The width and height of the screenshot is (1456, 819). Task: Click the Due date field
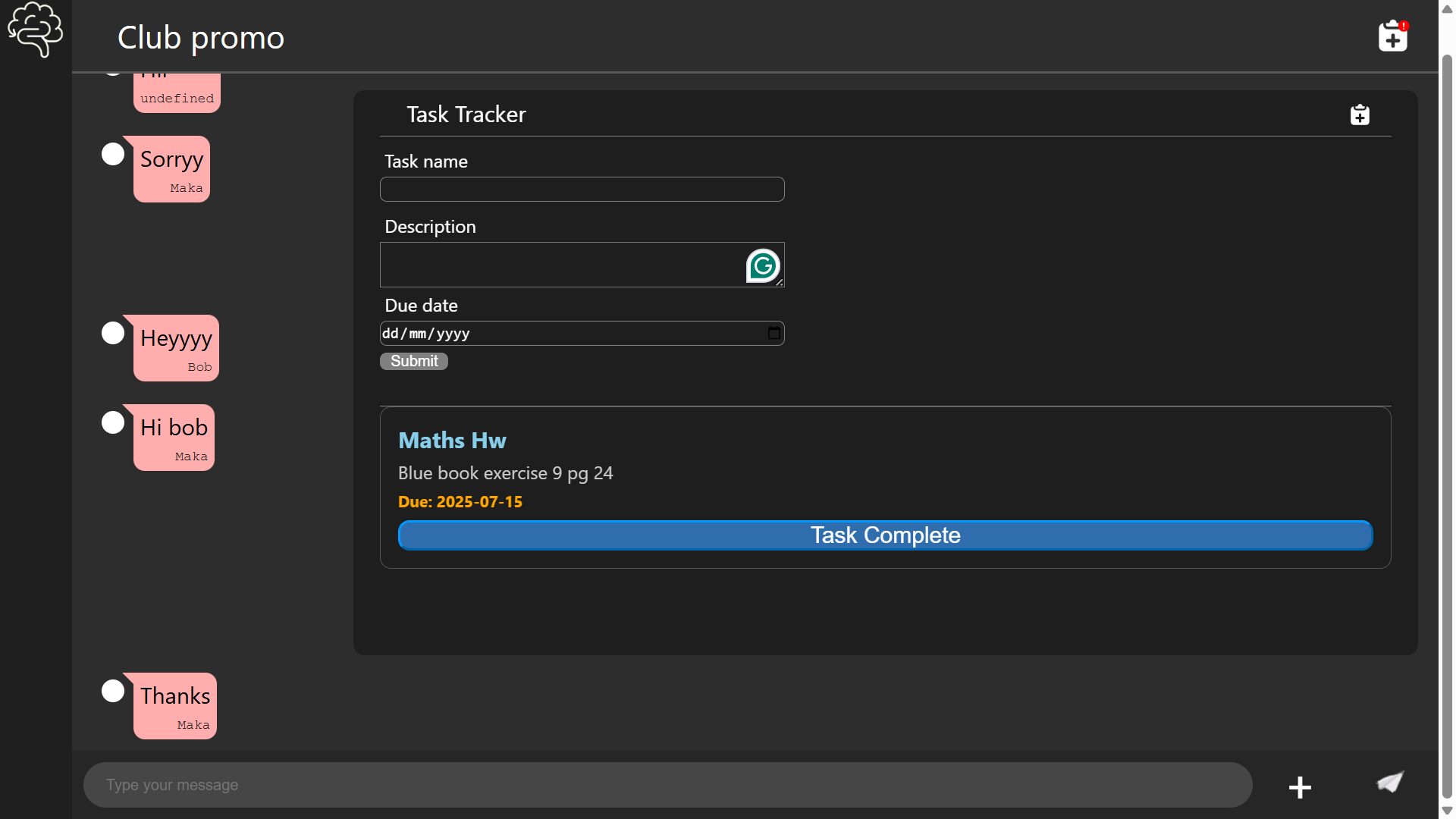pos(569,333)
